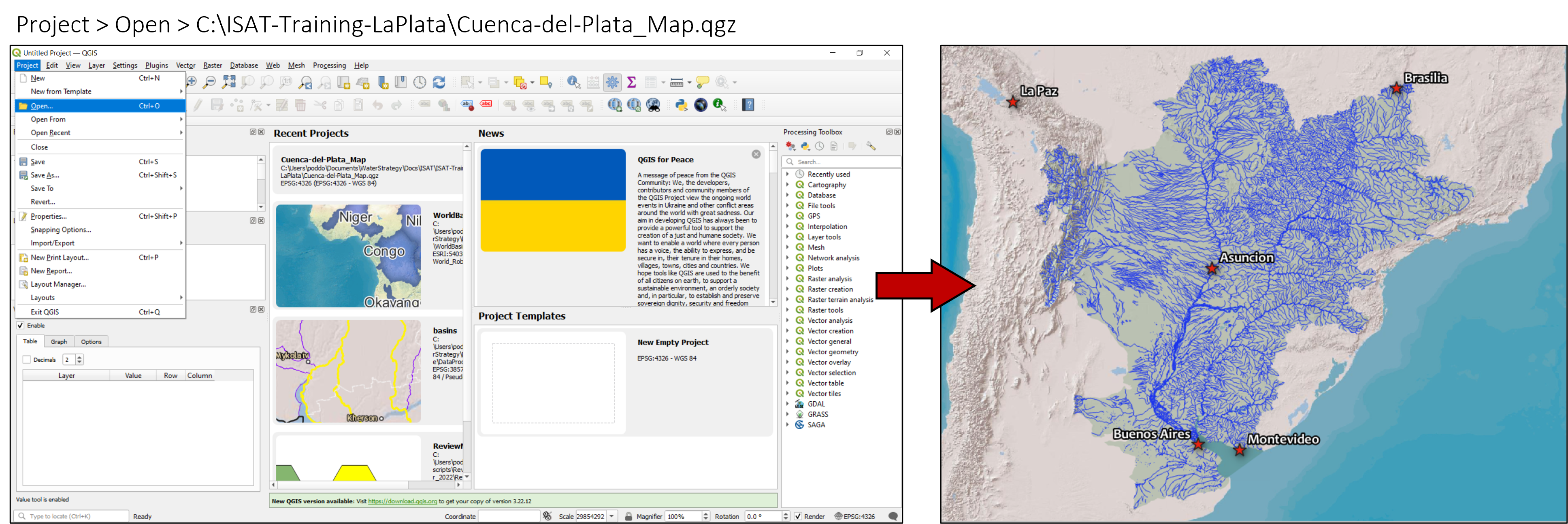The height and width of the screenshot is (524, 1568).
Task: Click the Measure Line ruler icon
Action: pyautogui.click(x=676, y=82)
